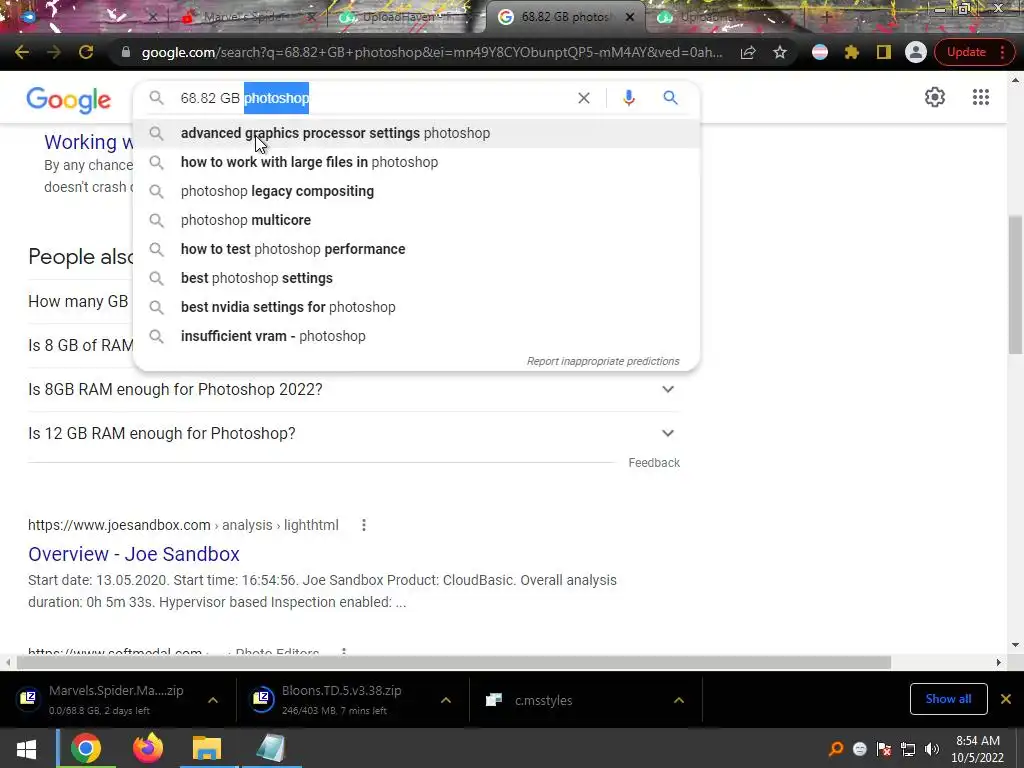Click the Feedback link

coord(654,462)
